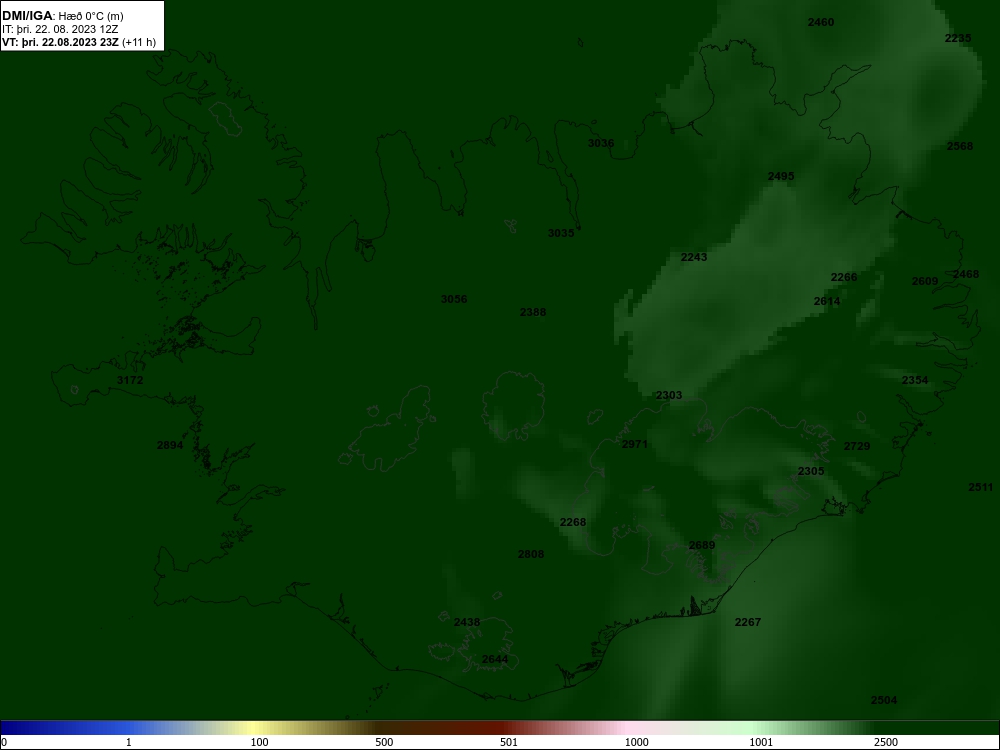The width and height of the screenshot is (1000, 750).
Task: Pick the 2268 map label
Action: point(573,522)
